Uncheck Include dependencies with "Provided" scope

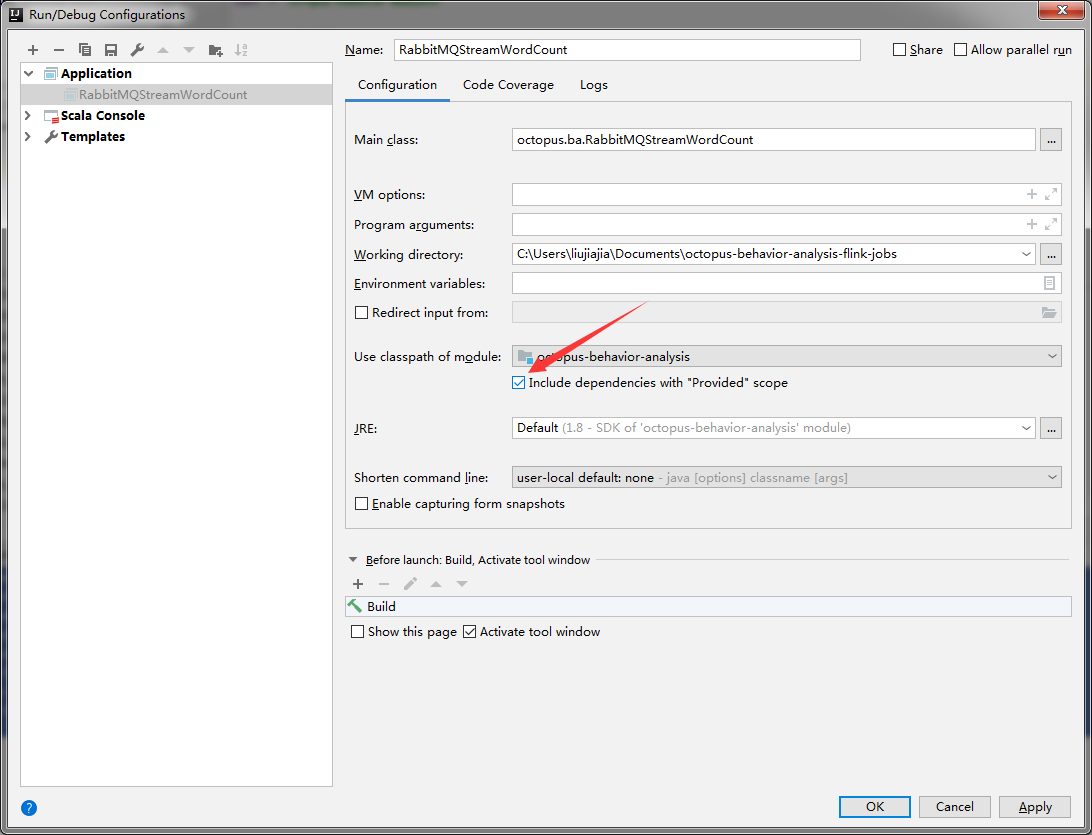pos(519,383)
